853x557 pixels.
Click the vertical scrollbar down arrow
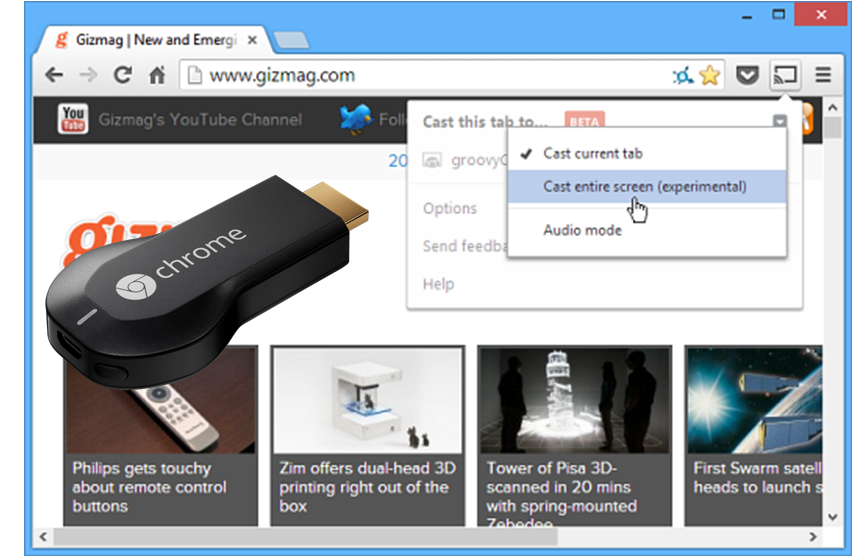(833, 517)
